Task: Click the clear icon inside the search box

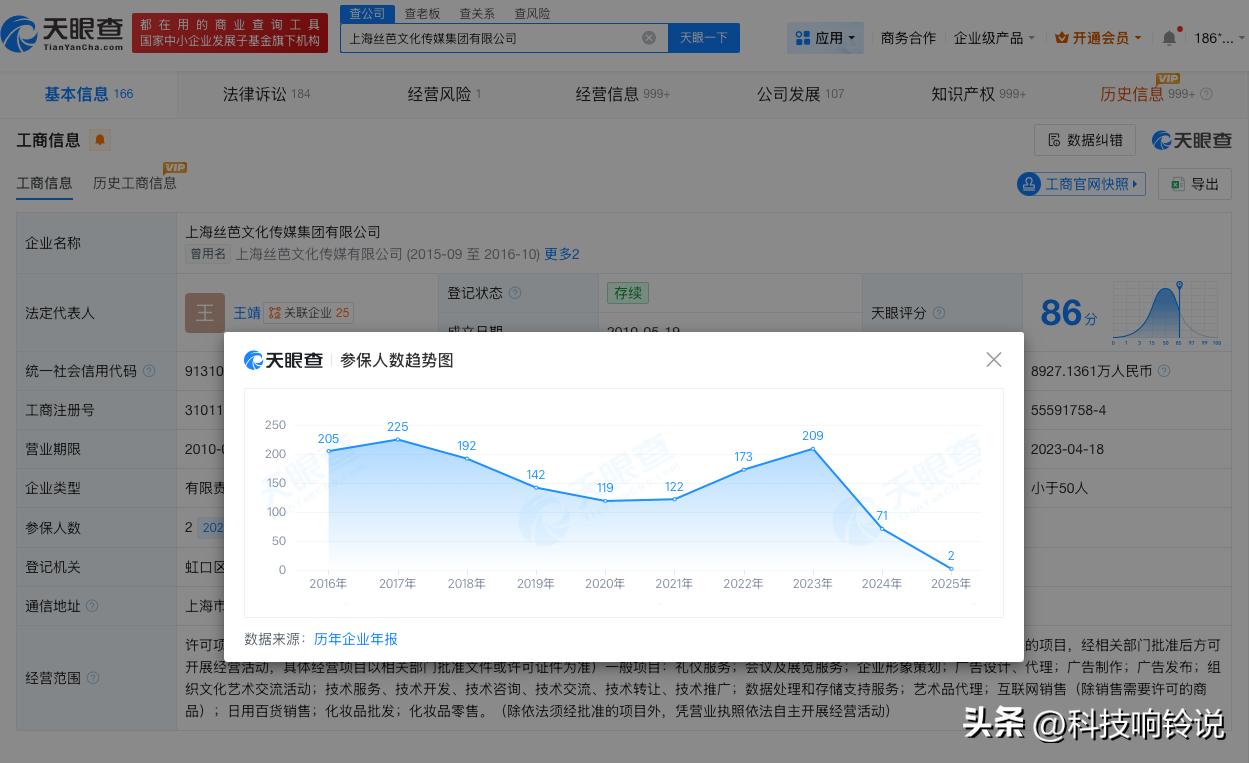Action: 649,37
